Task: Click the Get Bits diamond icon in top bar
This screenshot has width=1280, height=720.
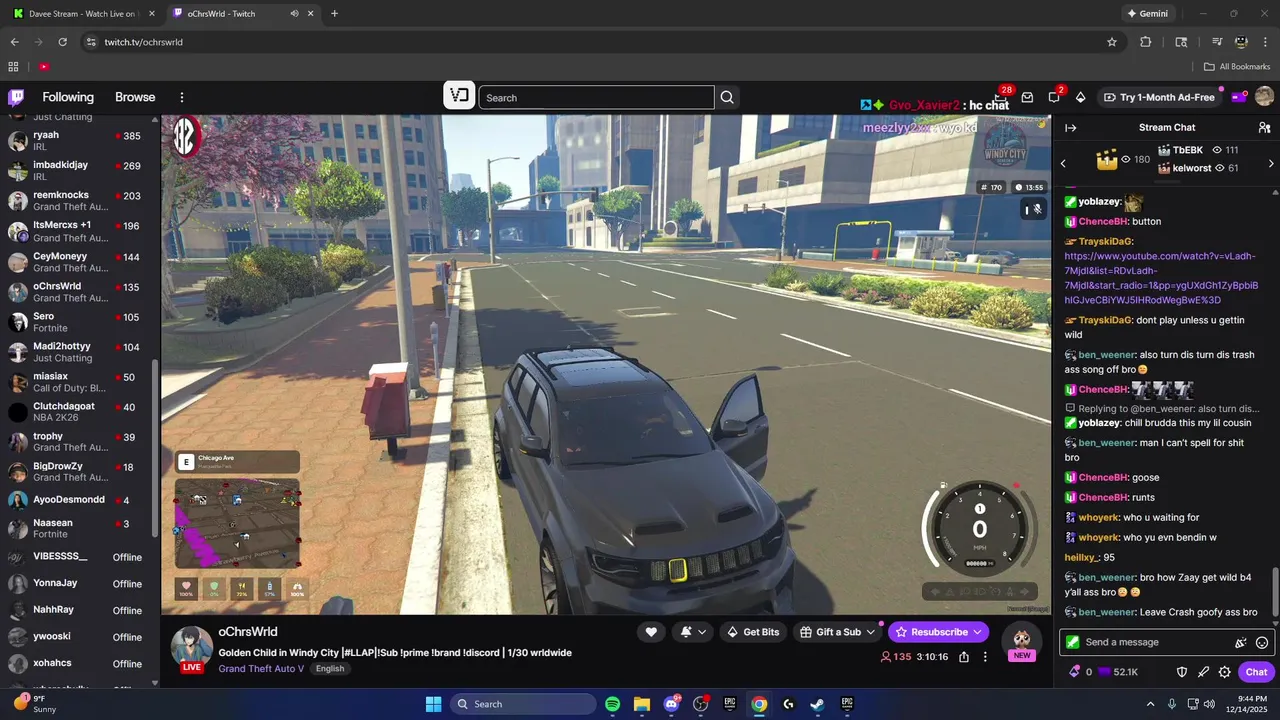Action: pos(1080,97)
